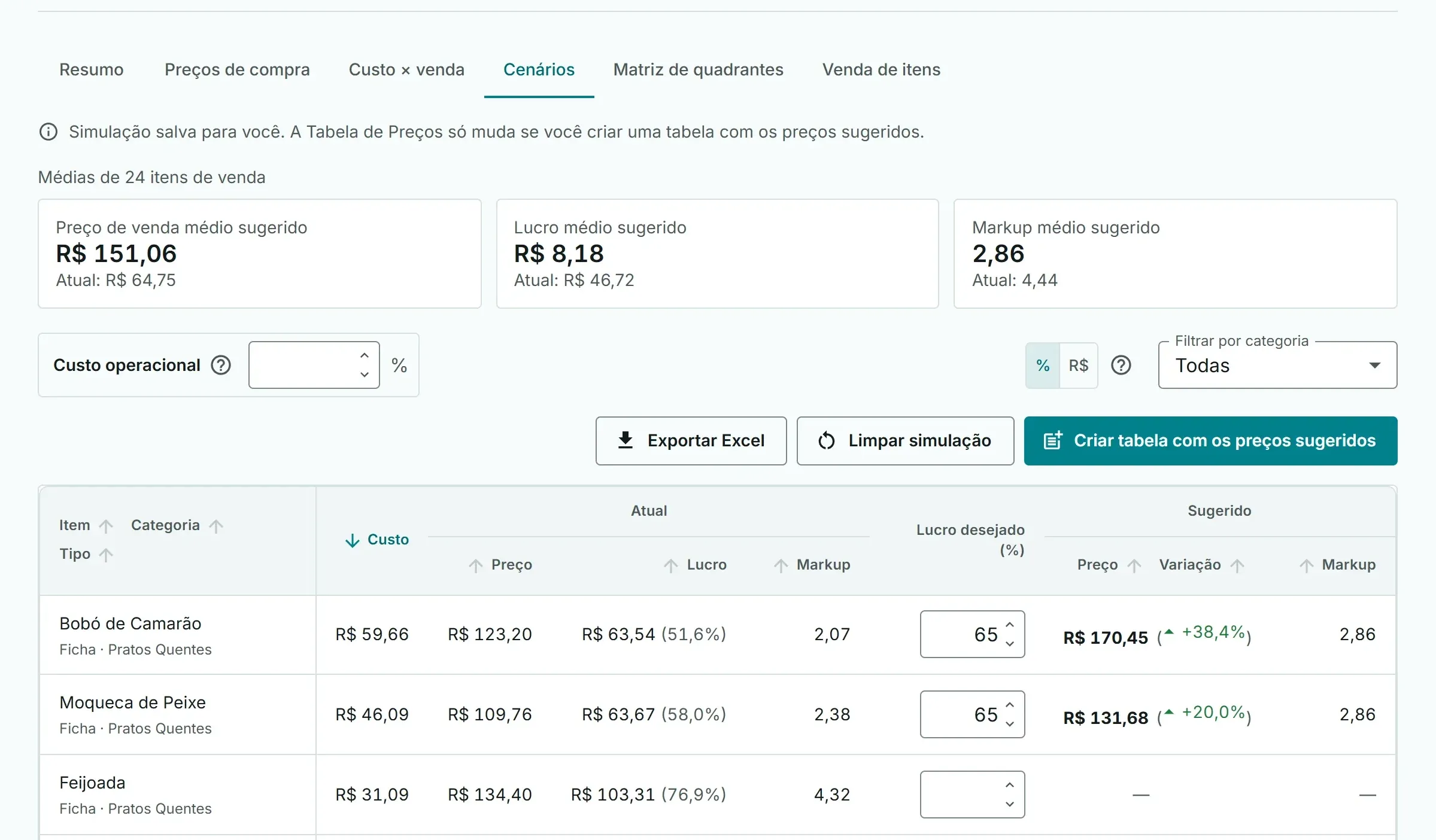Viewport: 1436px width, 840px height.
Task: Click help icon beside the R$ toggle
Action: (1121, 365)
